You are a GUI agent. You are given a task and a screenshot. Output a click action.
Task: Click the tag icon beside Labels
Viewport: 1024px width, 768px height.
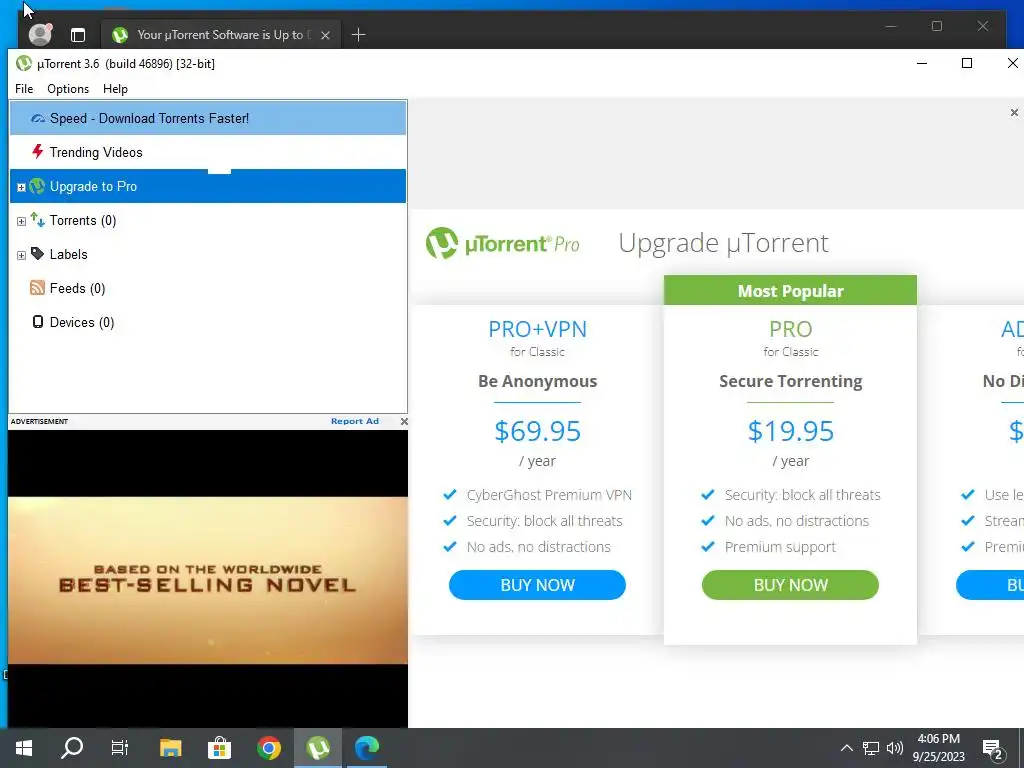pos(38,253)
